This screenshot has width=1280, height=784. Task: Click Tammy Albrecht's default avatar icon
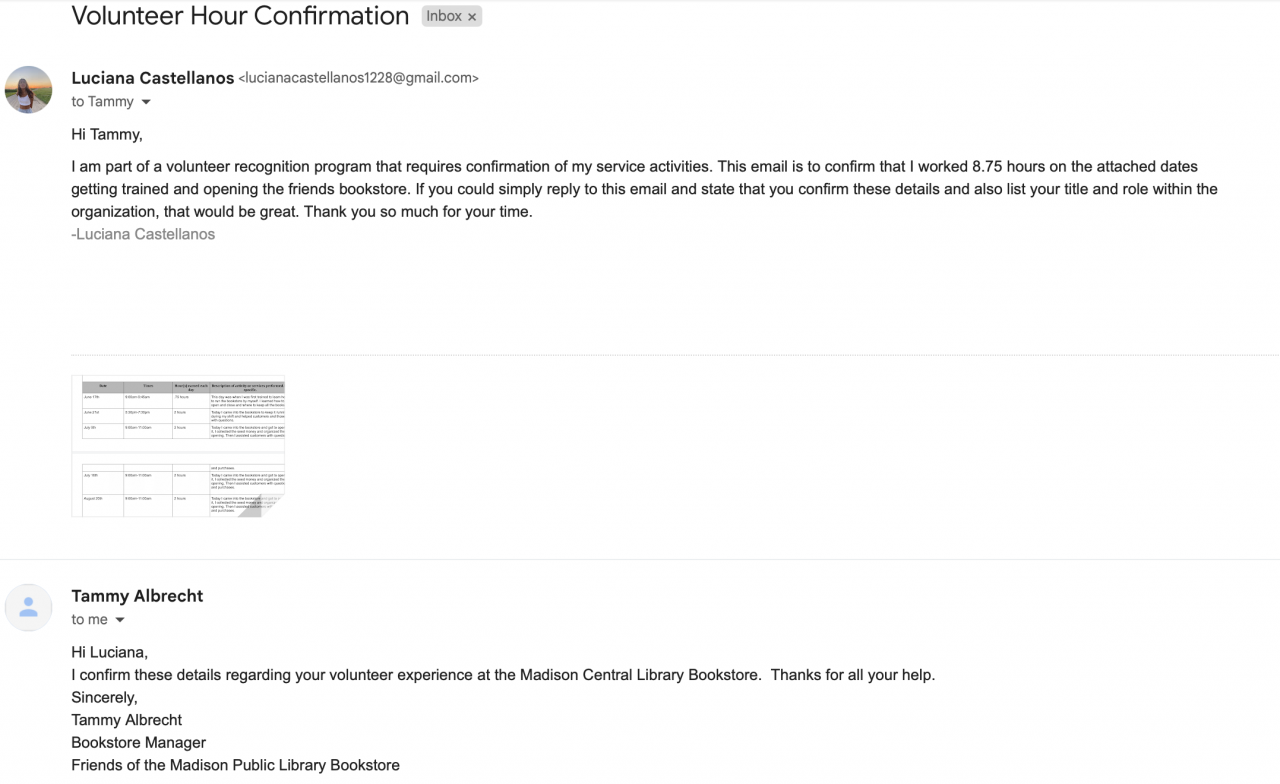29,607
